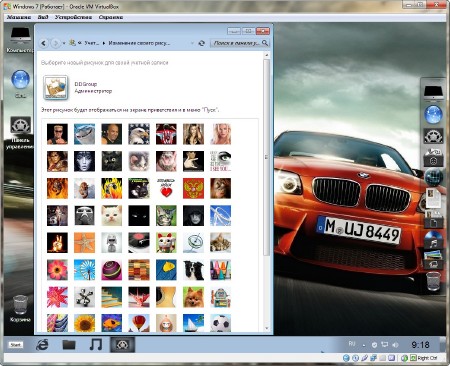Pick the roller coaster picture

[220, 215]
